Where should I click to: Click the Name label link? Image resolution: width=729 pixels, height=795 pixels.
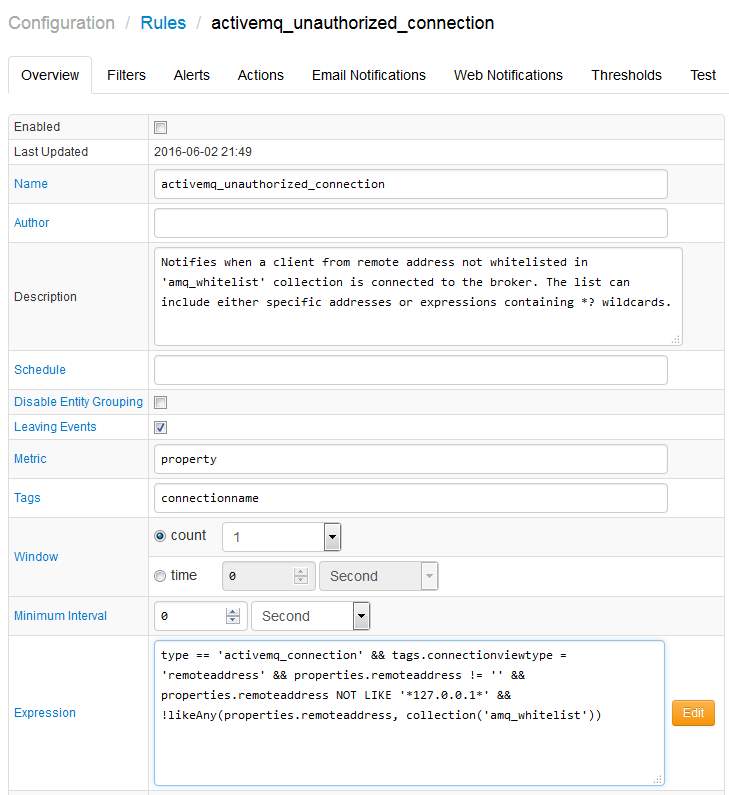(x=31, y=184)
